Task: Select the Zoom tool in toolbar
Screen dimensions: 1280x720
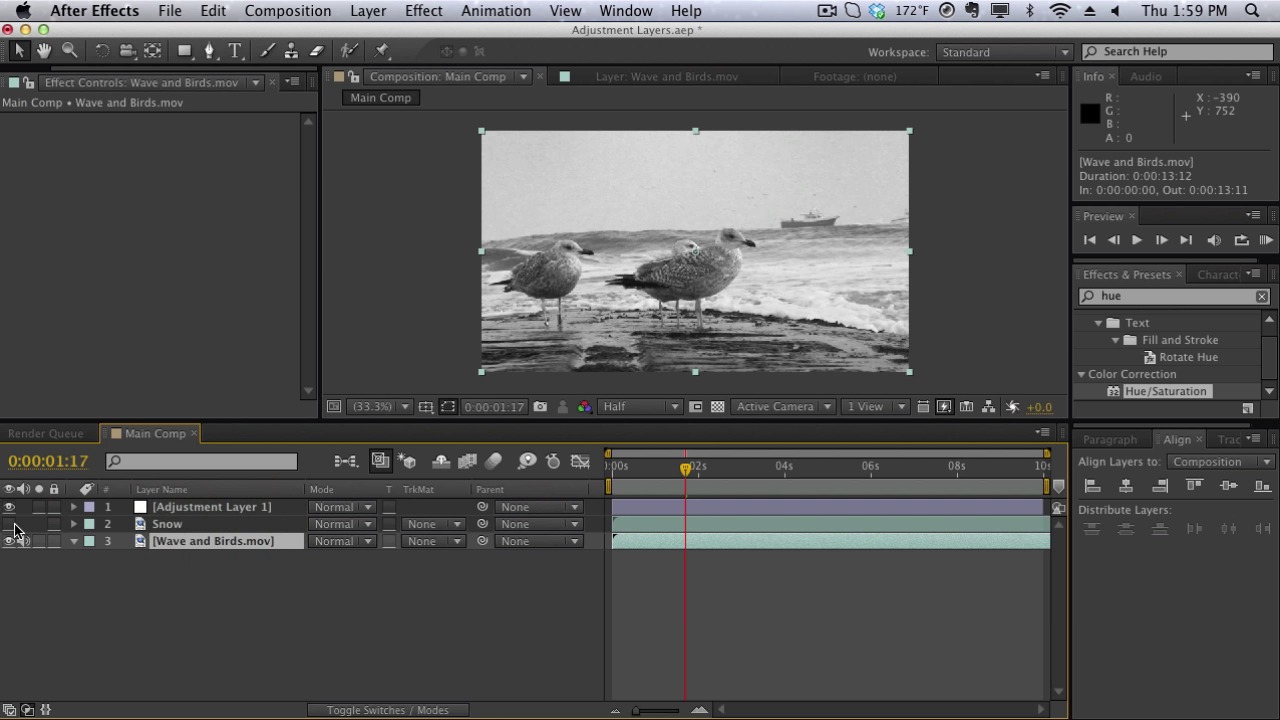Action: click(x=70, y=51)
